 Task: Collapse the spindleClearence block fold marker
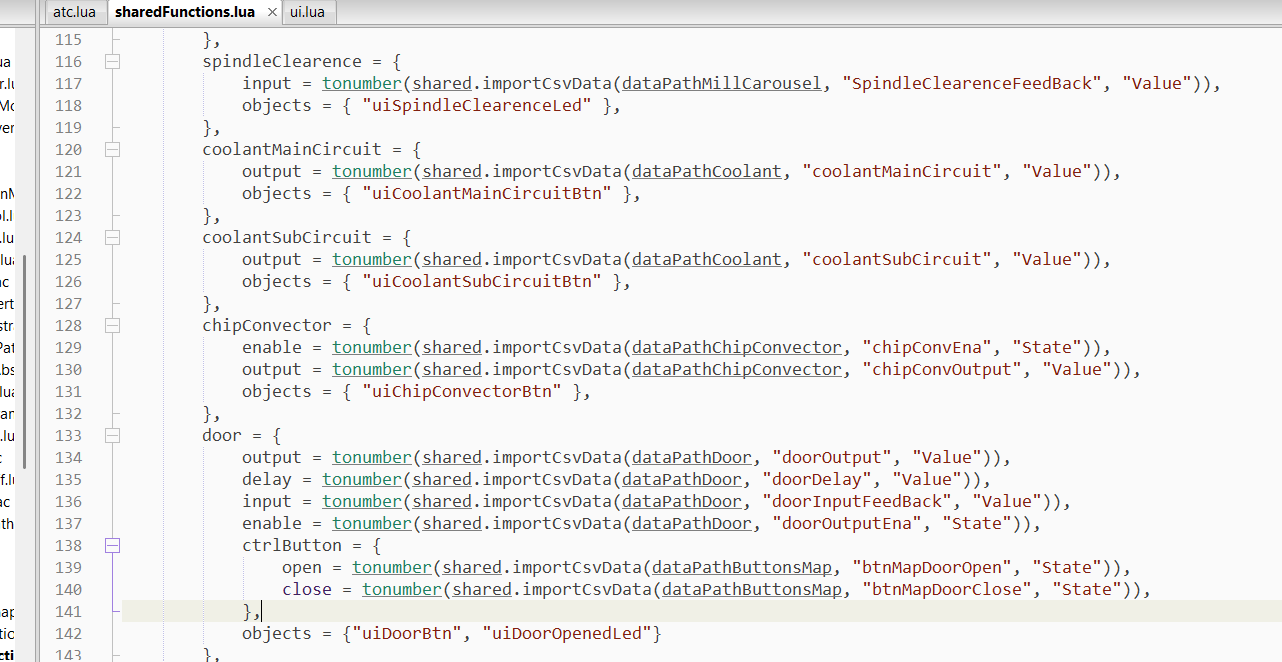point(112,62)
